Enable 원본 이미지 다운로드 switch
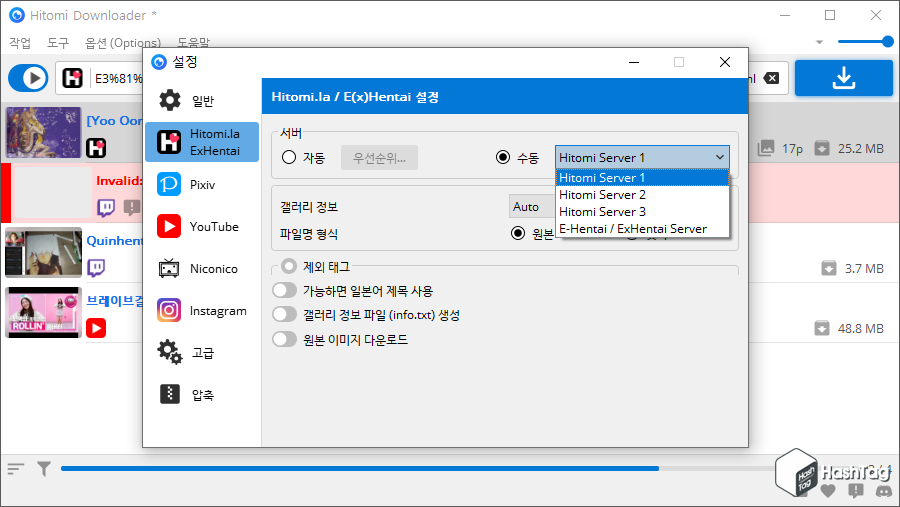Viewport: 900px width, 507px height. (x=285, y=339)
